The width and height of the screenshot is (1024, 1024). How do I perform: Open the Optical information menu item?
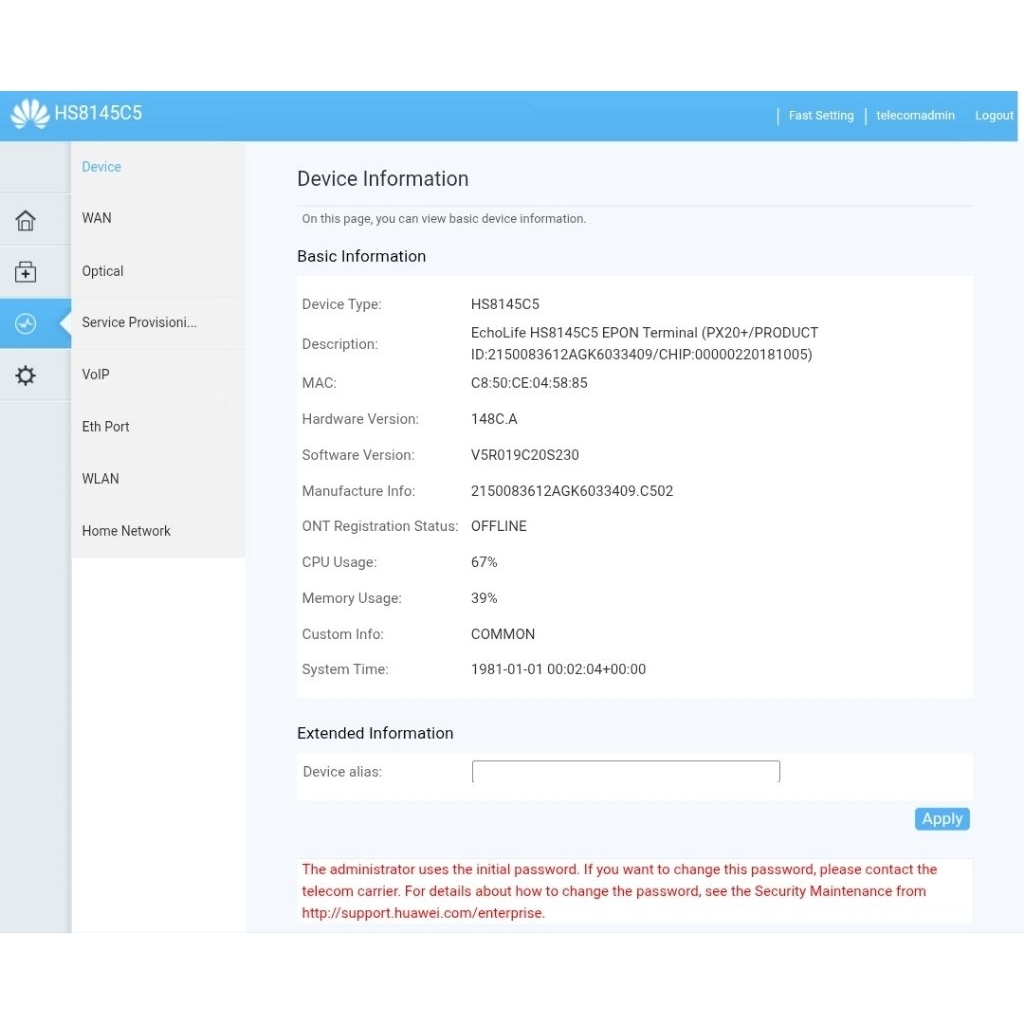(x=103, y=271)
